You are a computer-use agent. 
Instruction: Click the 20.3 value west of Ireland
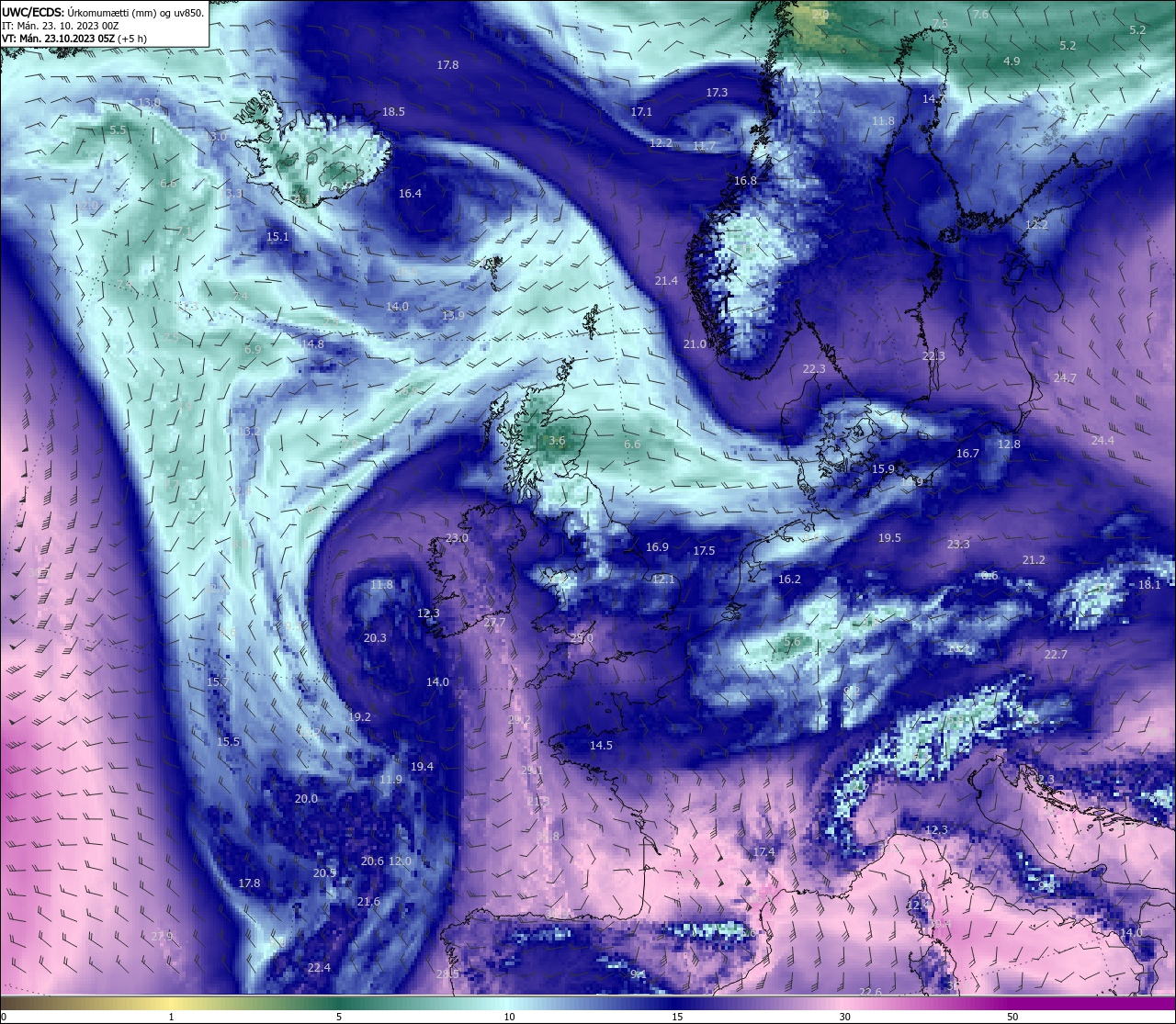tap(375, 637)
